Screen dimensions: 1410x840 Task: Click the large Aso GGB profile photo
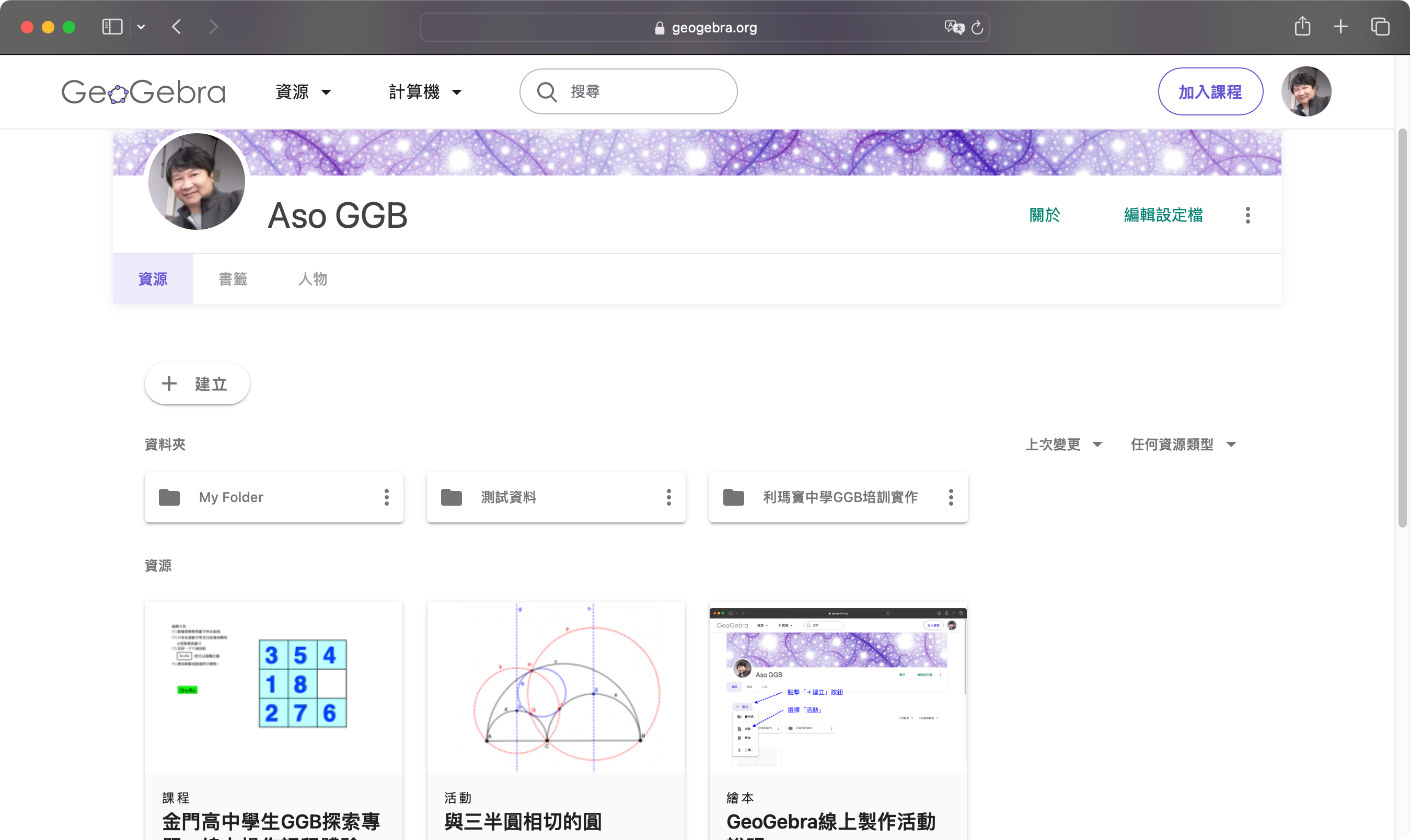coord(197,182)
